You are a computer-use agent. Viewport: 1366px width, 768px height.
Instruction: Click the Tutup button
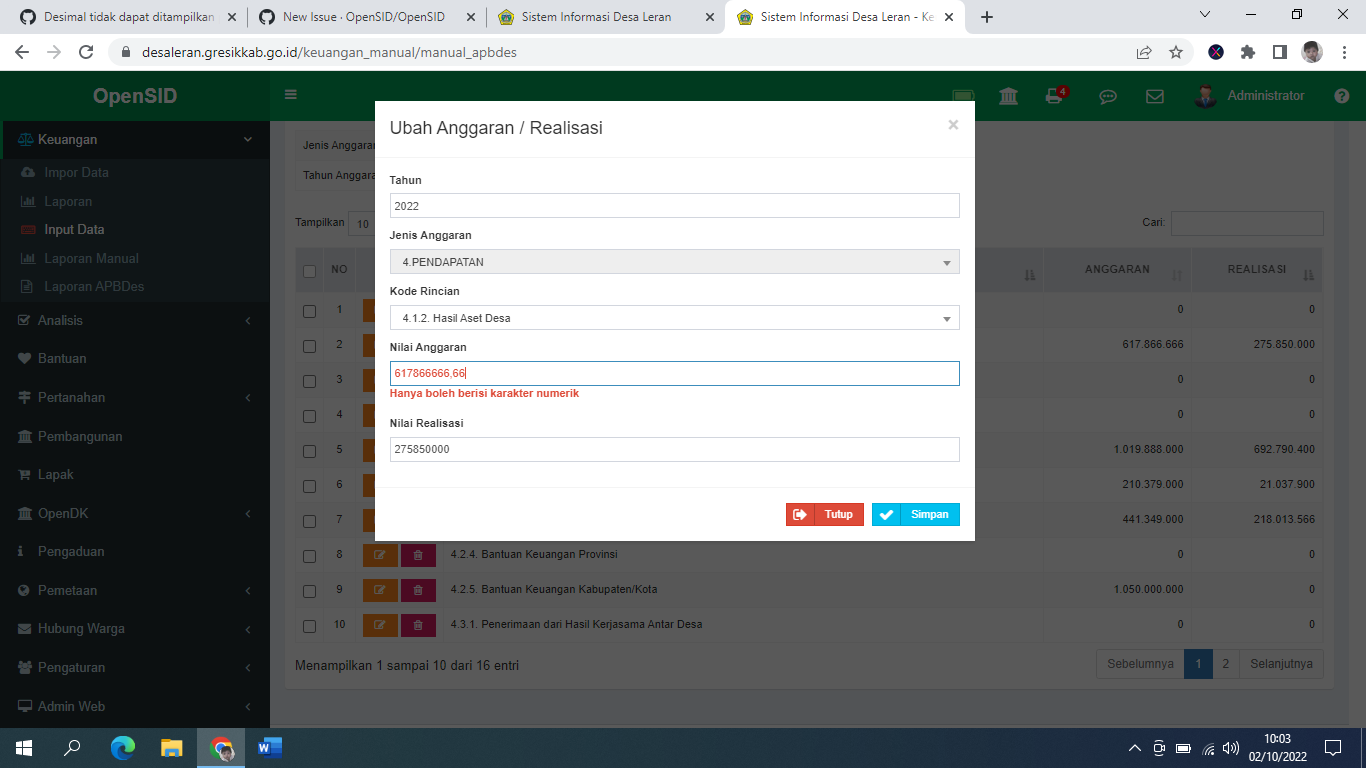pyautogui.click(x=824, y=514)
